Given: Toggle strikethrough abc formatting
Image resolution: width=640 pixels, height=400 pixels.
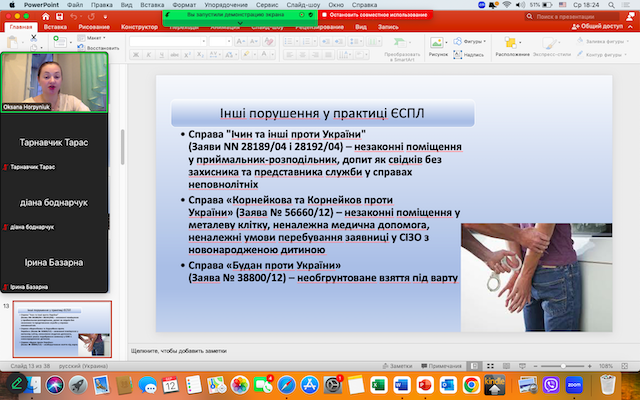Looking at the screenshot, I should coord(174,55).
